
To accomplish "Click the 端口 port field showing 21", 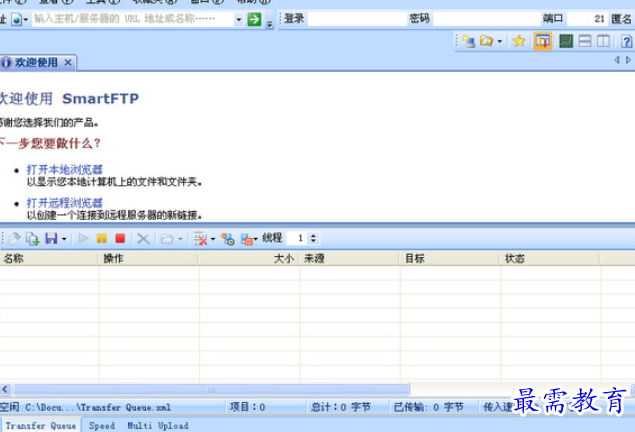I will click(586, 19).
